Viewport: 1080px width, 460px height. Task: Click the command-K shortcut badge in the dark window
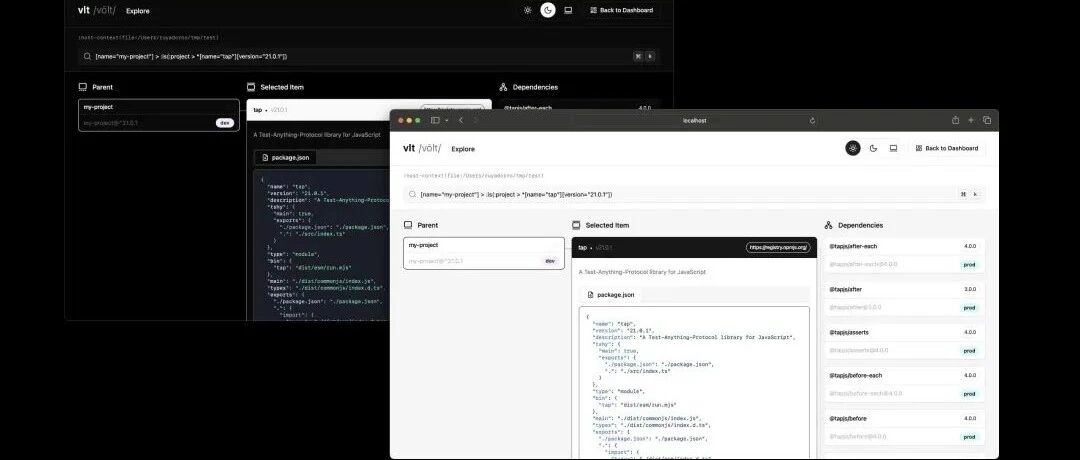click(x=643, y=56)
